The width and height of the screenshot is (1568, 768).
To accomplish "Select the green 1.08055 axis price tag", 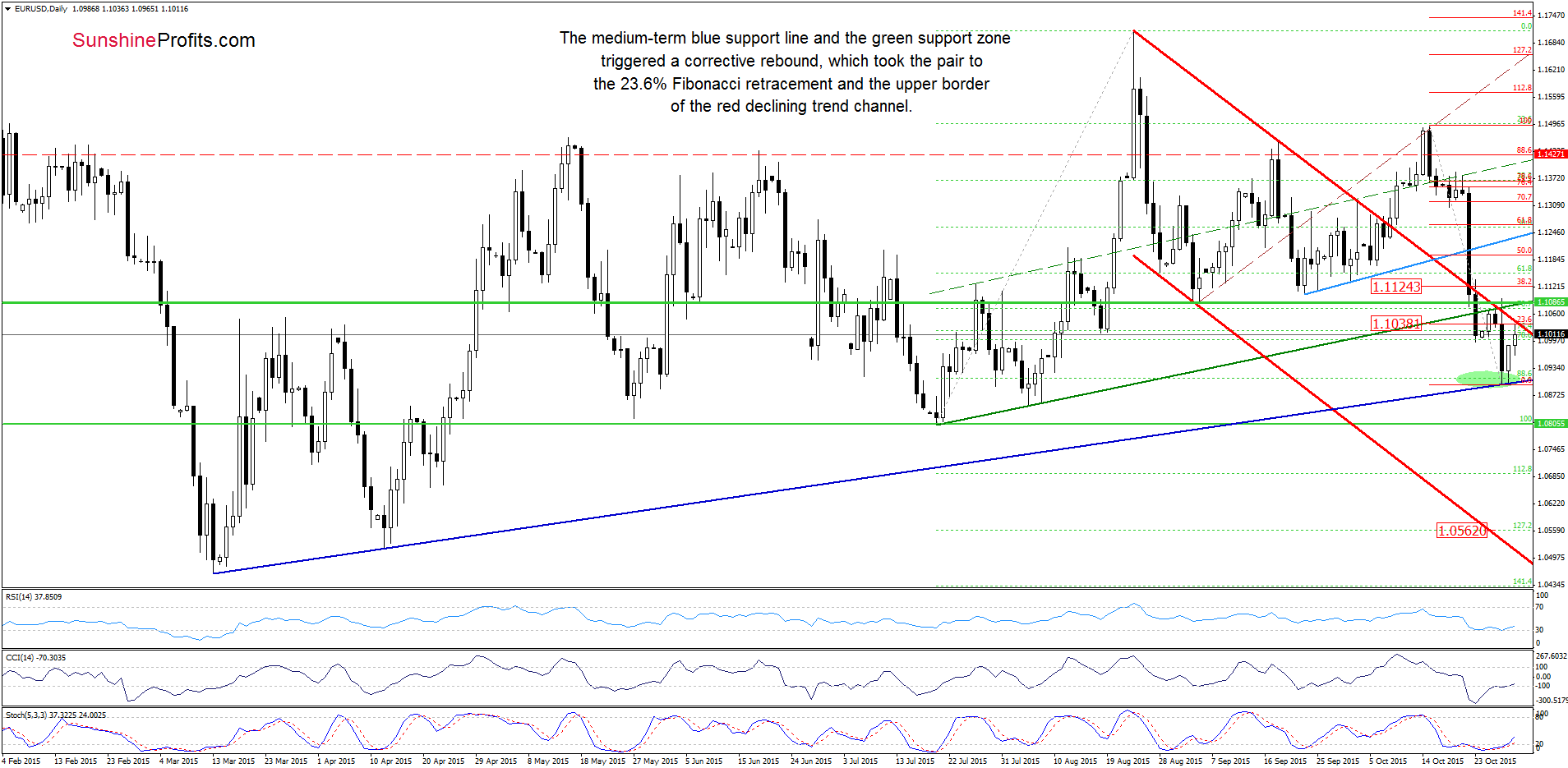I will click(1551, 424).
